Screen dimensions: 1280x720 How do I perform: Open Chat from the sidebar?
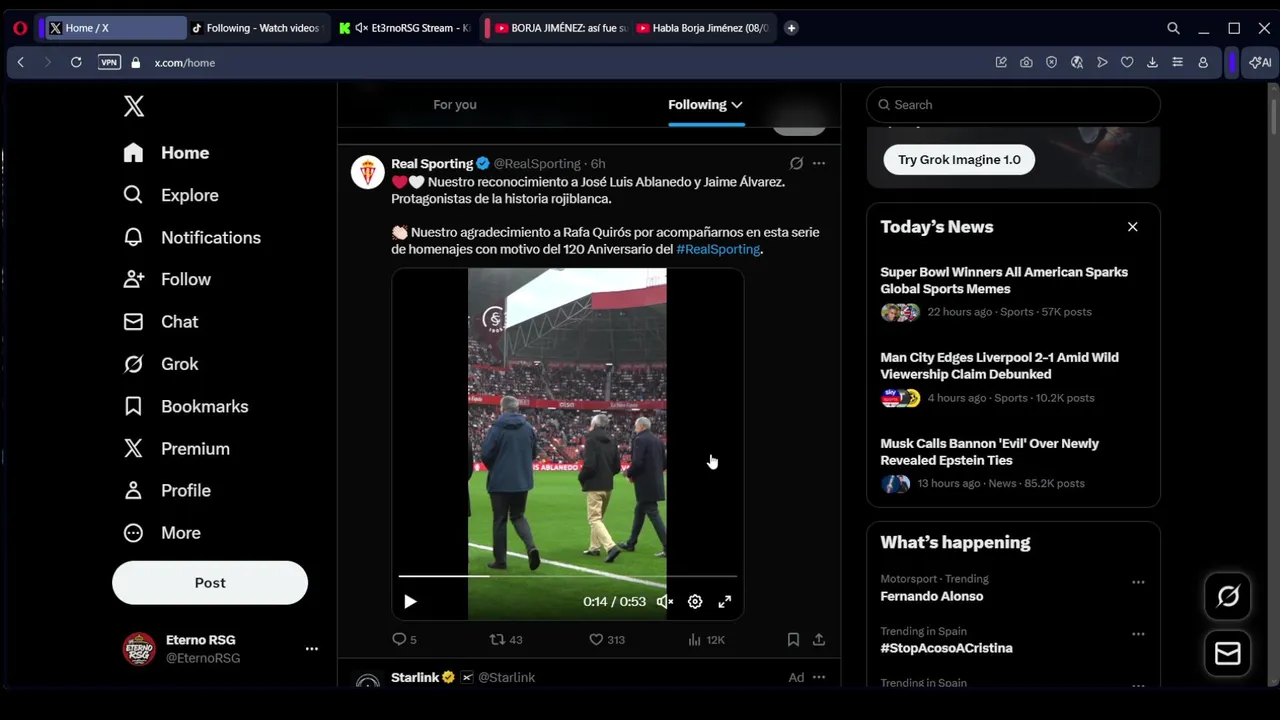(x=160, y=321)
